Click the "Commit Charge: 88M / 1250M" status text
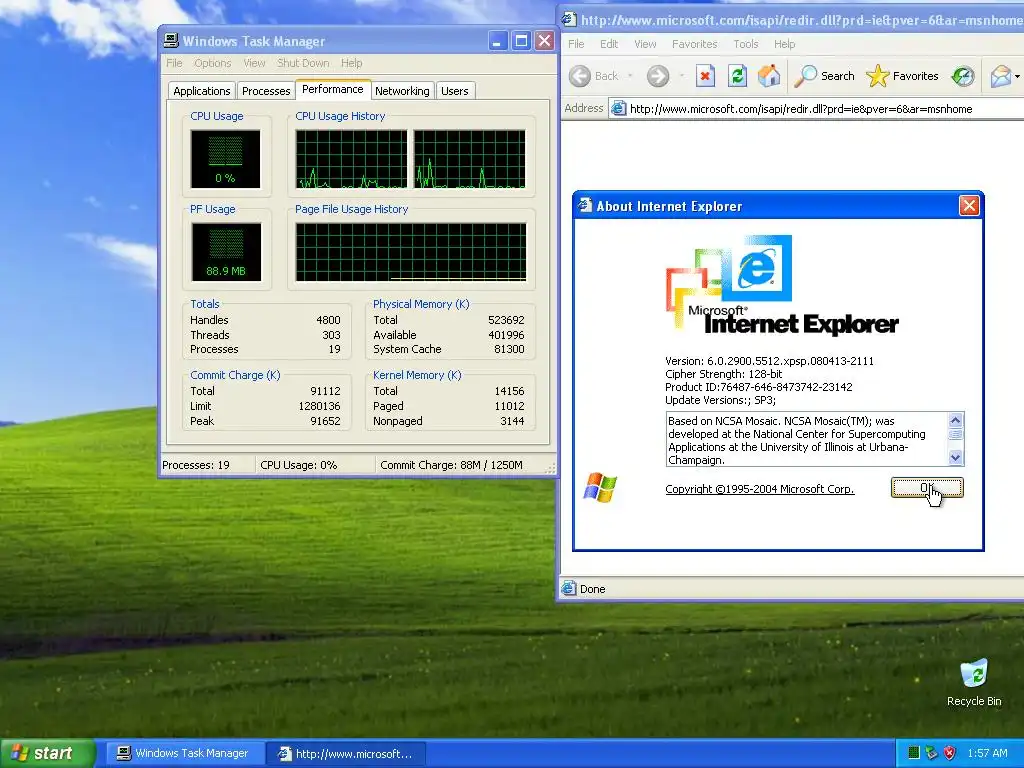Viewport: 1024px width, 768px height. click(x=451, y=465)
